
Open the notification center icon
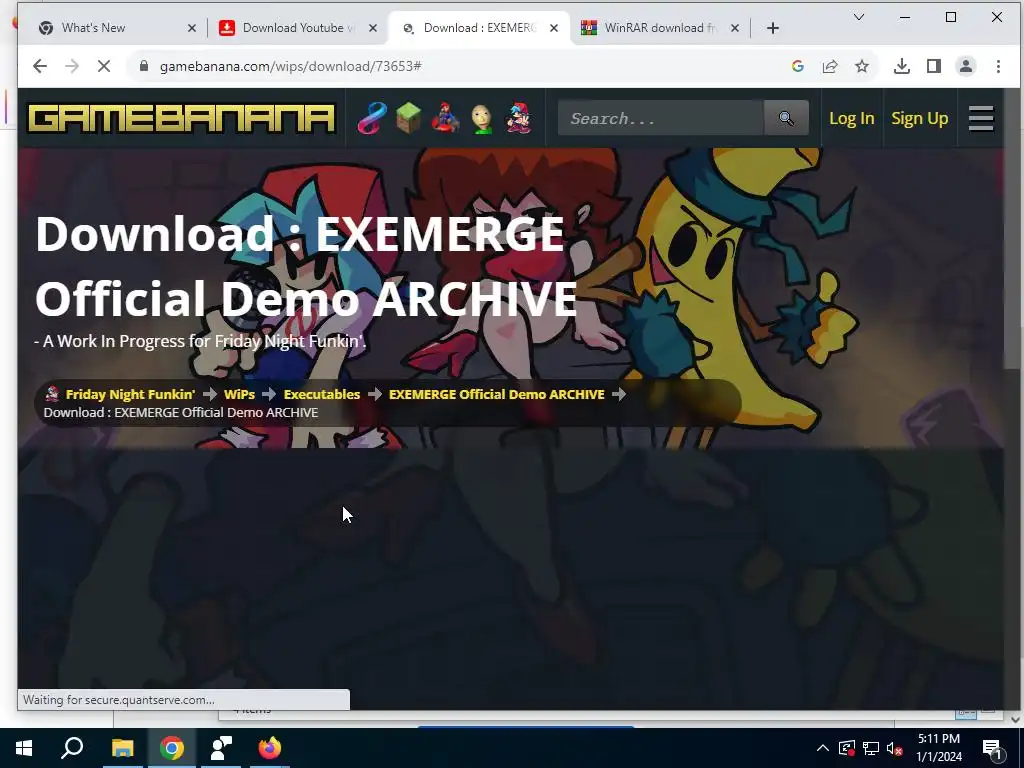[992, 749]
